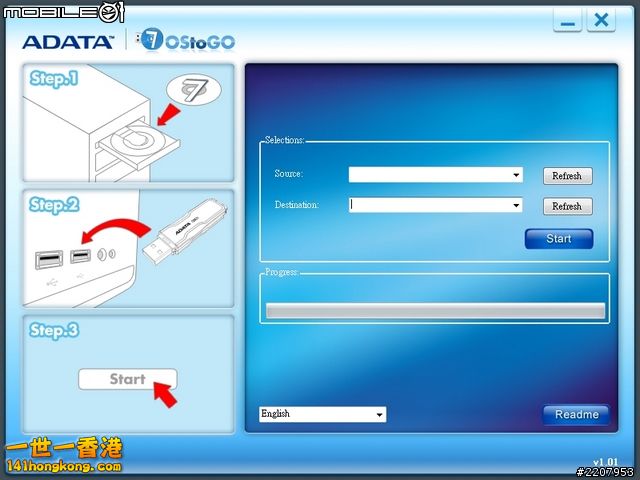
Task: Click the ADATA logo in header
Action: pos(68,42)
